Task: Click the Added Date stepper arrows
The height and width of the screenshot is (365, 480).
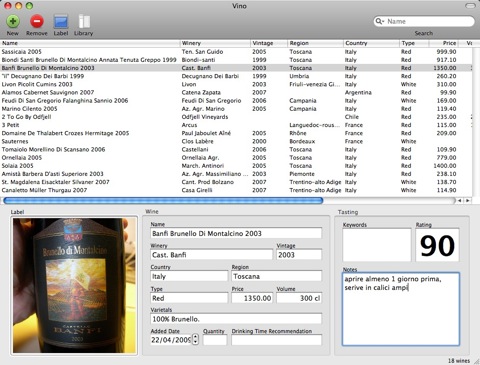Action: [x=196, y=340]
